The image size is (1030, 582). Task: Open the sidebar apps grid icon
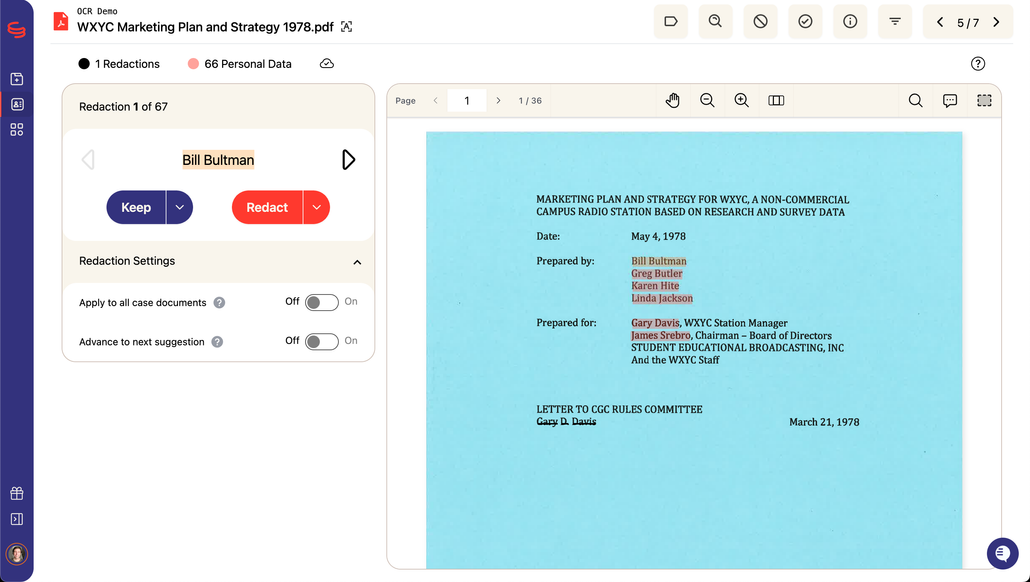(17, 130)
